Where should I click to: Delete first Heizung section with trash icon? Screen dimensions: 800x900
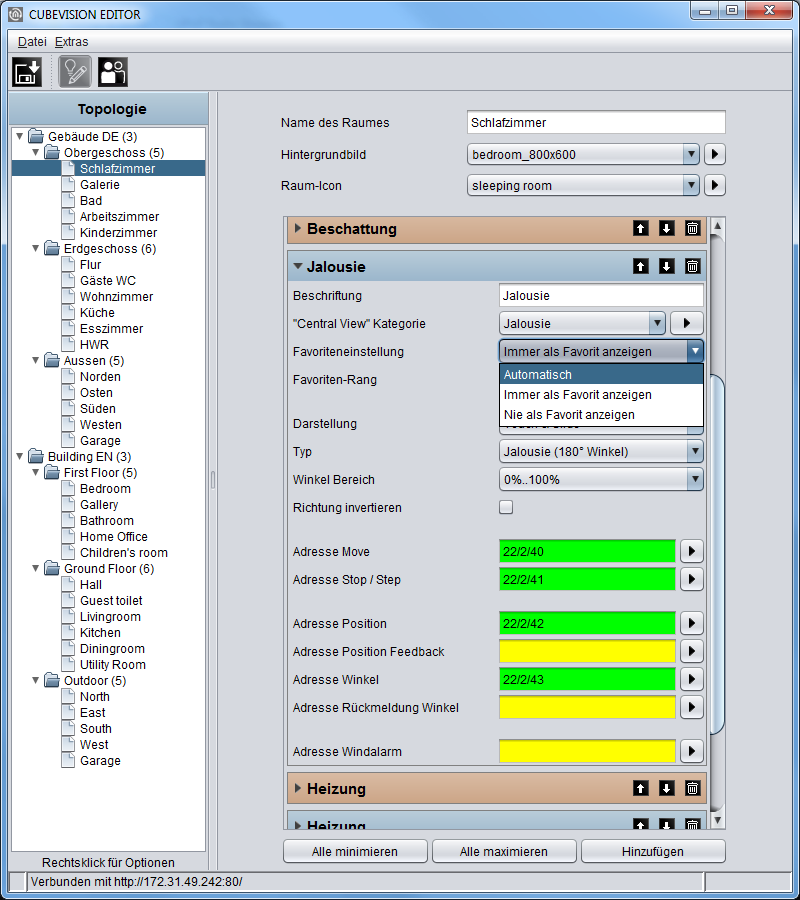[x=692, y=789]
